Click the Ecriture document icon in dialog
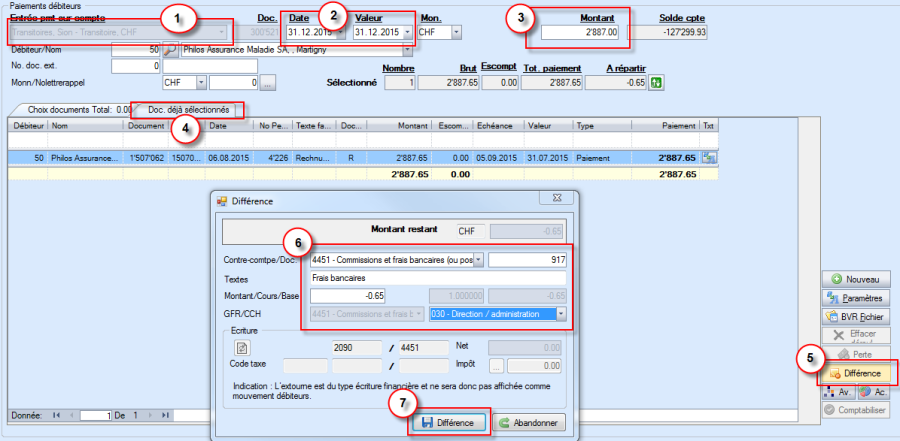This screenshot has height=441, width=900. [242, 348]
